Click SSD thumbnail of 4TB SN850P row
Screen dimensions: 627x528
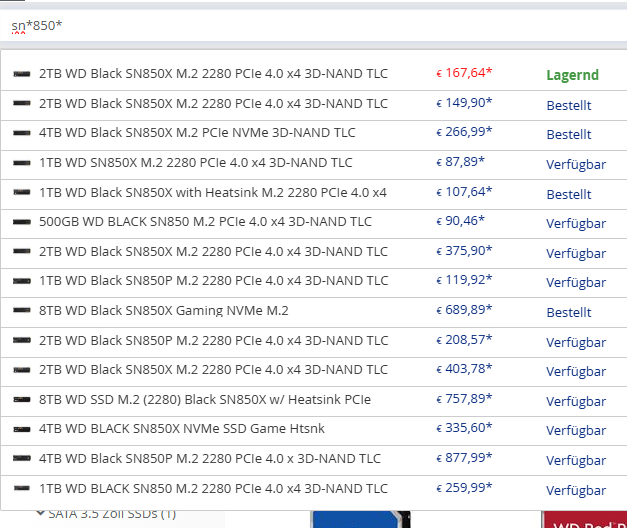[22, 458]
